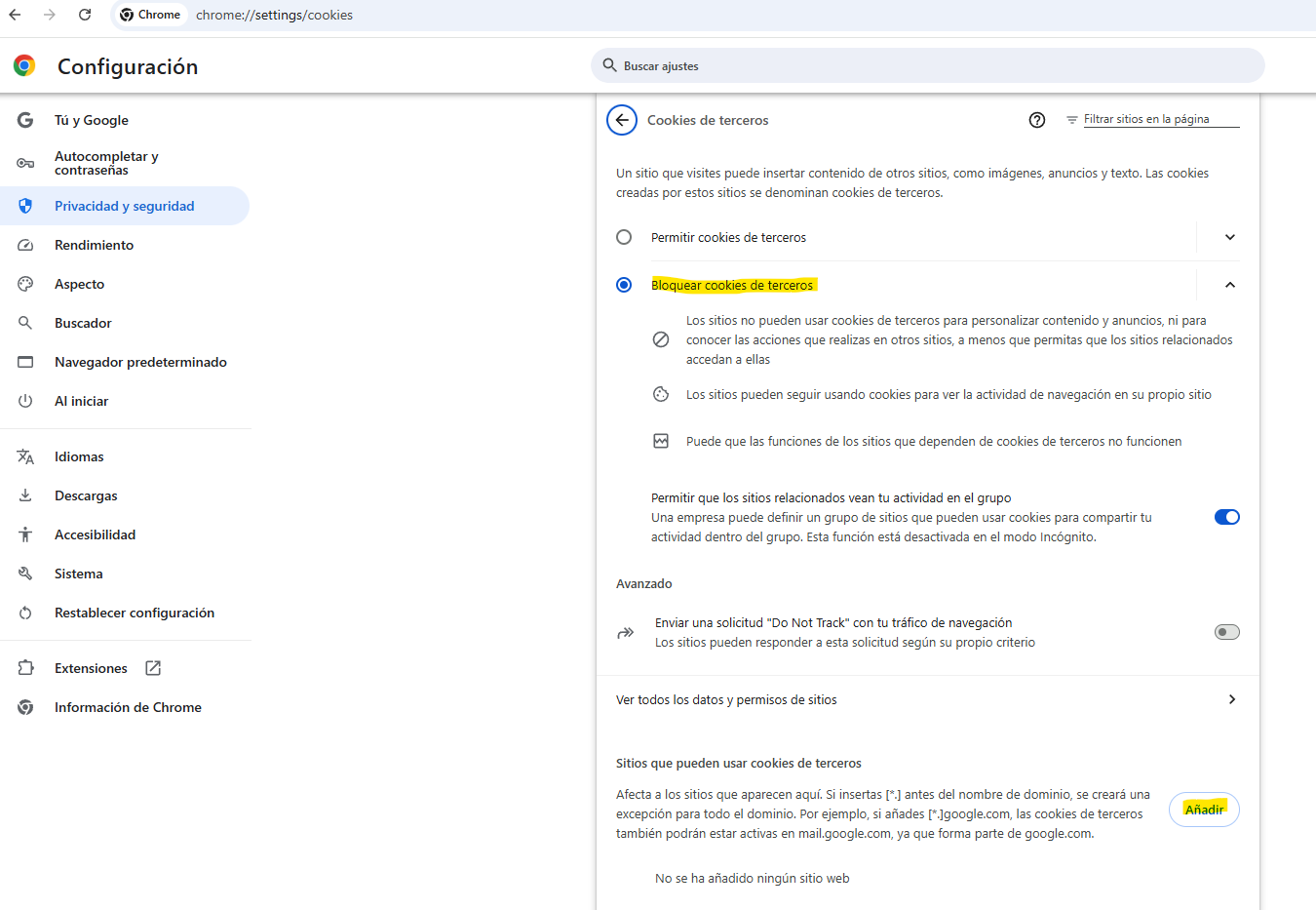
Task: Click the wrench icon for Sistema
Action: [25, 574]
